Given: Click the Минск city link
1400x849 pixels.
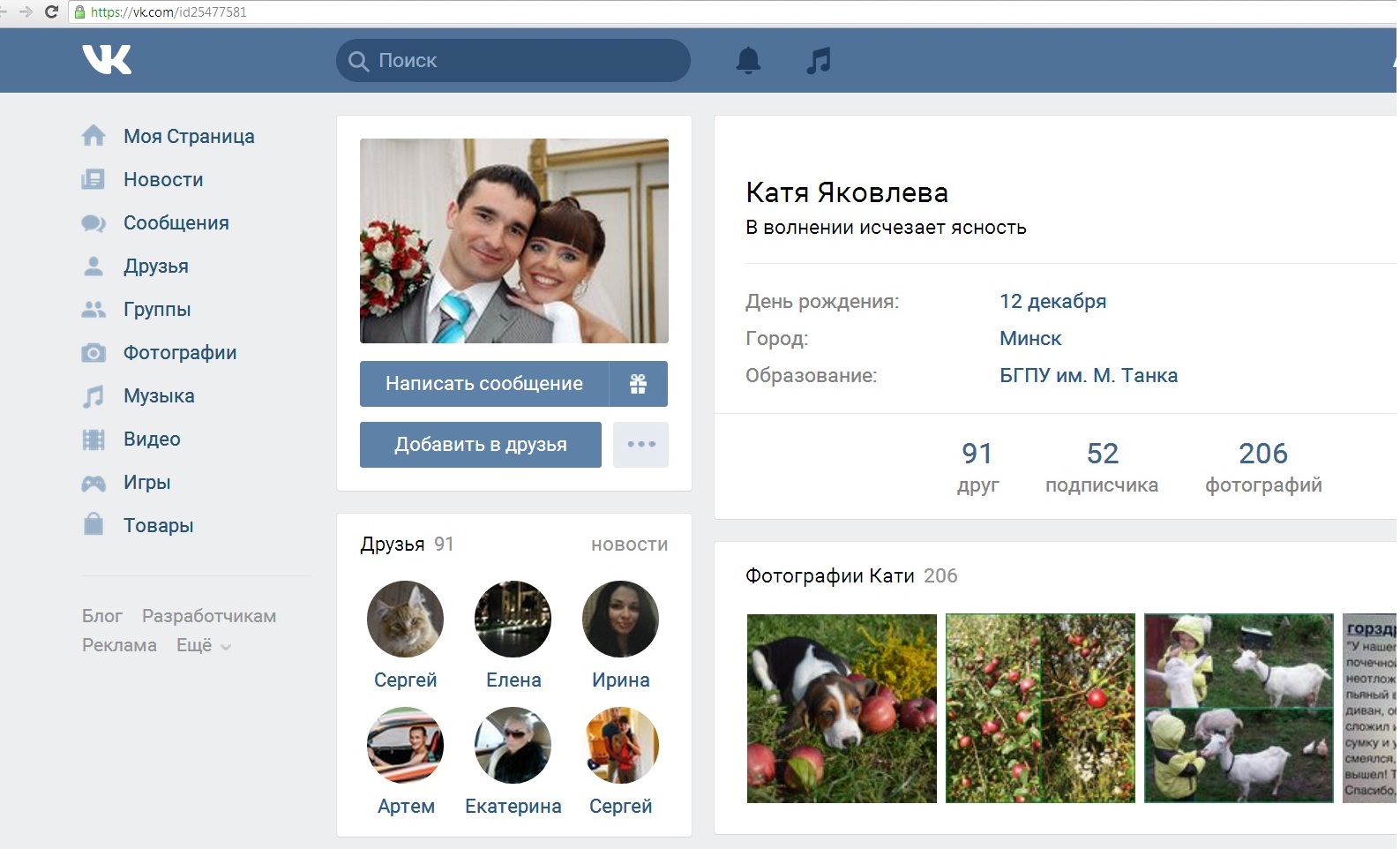Looking at the screenshot, I should [x=1029, y=339].
